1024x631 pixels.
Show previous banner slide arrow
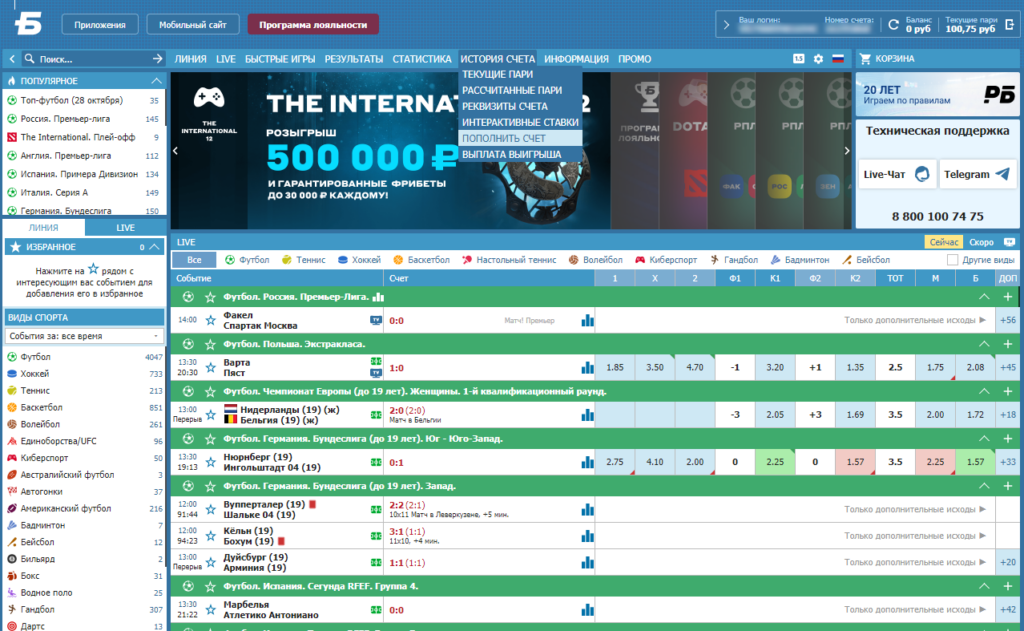click(175, 151)
